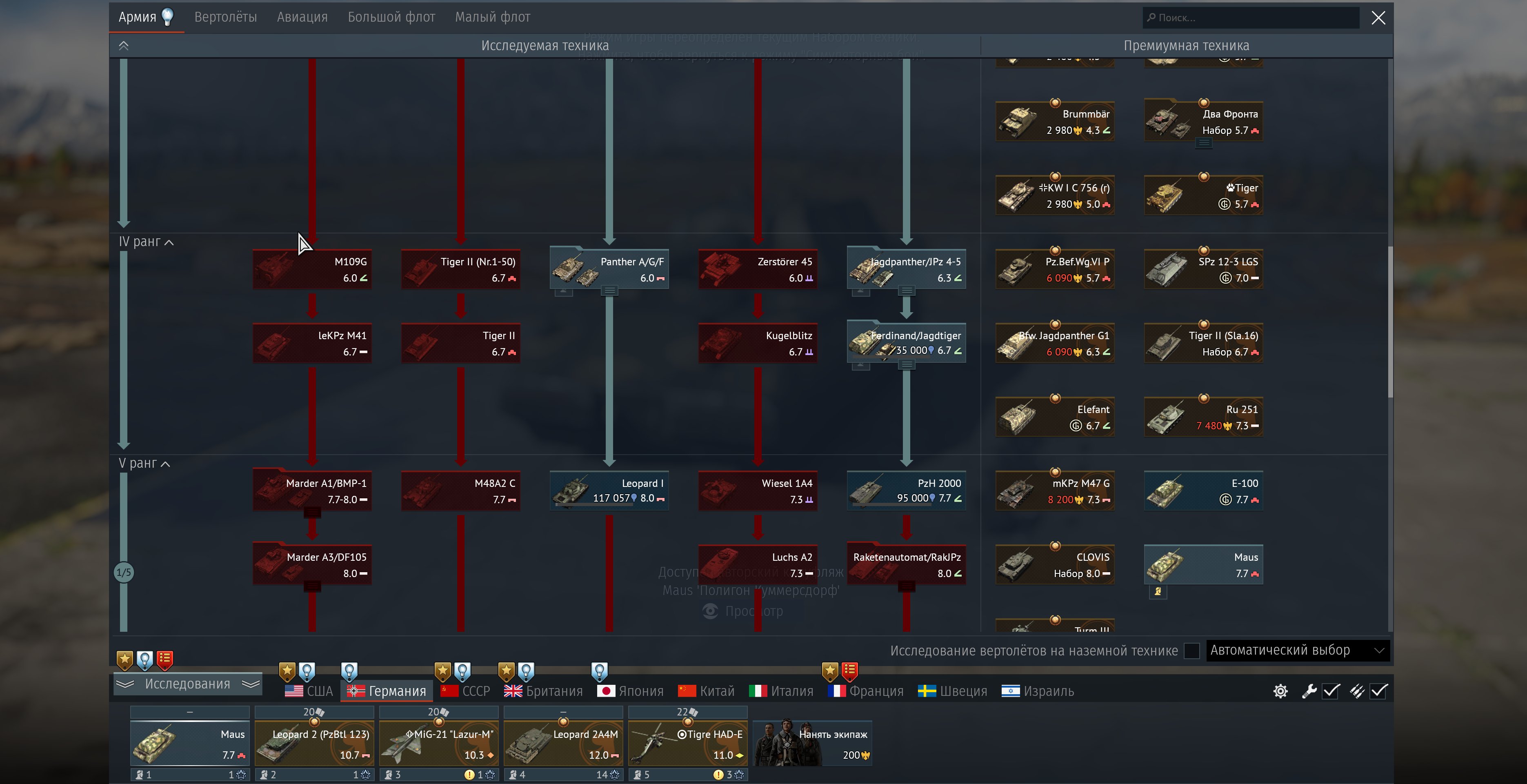1527x784 pixels.
Task: Open the gear settings icon near crew slots
Action: click(1280, 691)
